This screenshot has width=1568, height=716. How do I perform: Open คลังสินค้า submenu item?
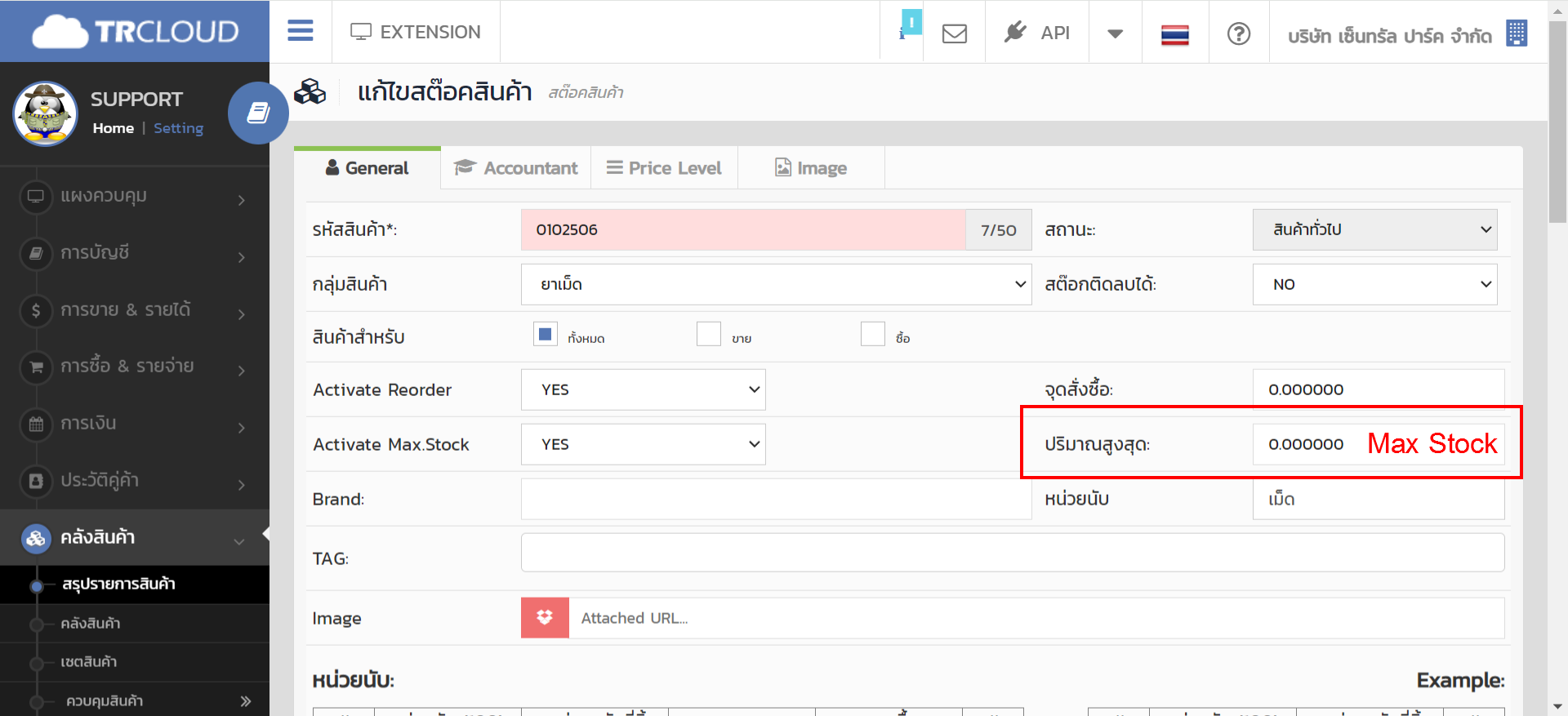click(x=135, y=624)
